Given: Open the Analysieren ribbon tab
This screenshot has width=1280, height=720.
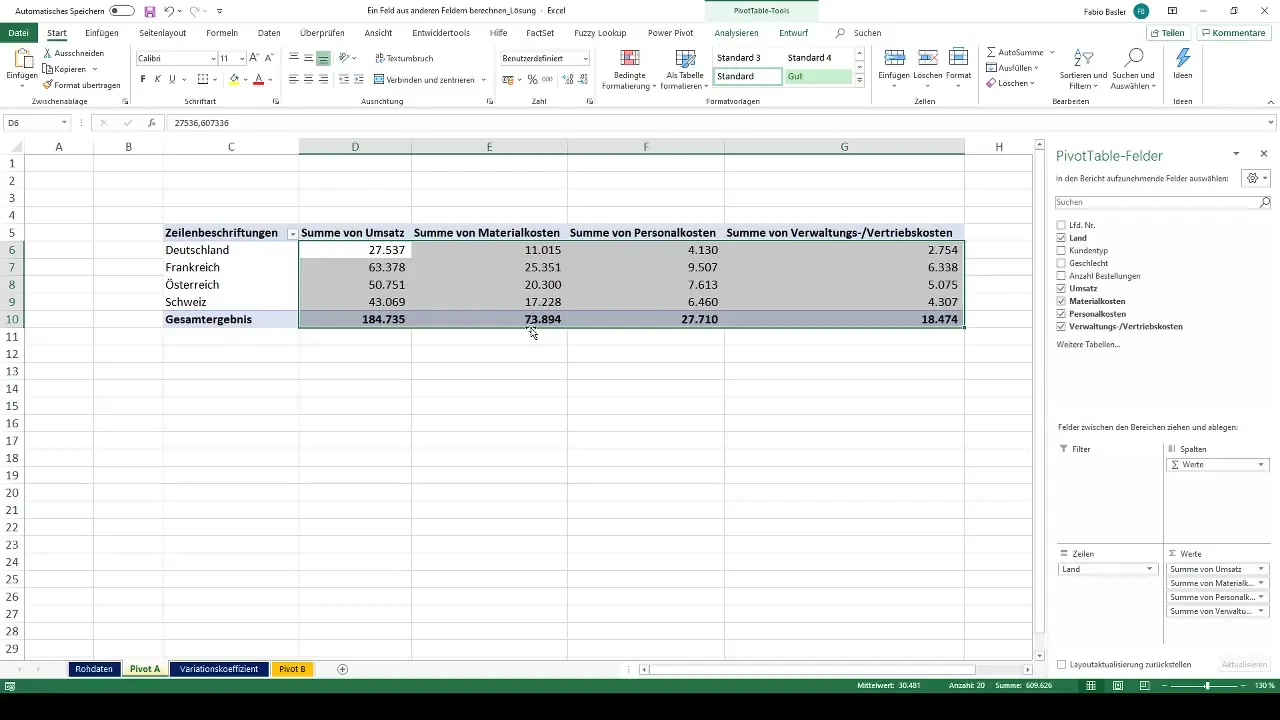Looking at the screenshot, I should point(736,33).
